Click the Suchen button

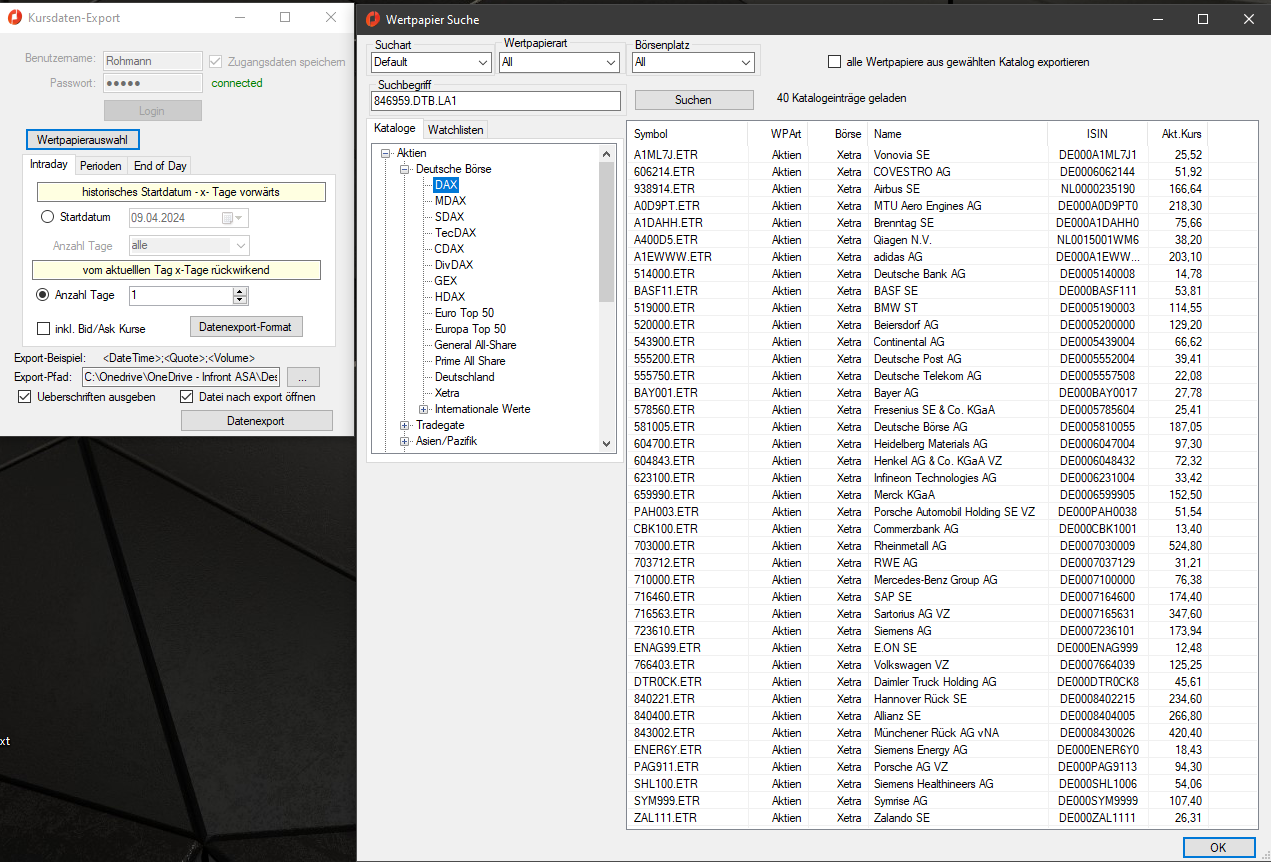(694, 100)
